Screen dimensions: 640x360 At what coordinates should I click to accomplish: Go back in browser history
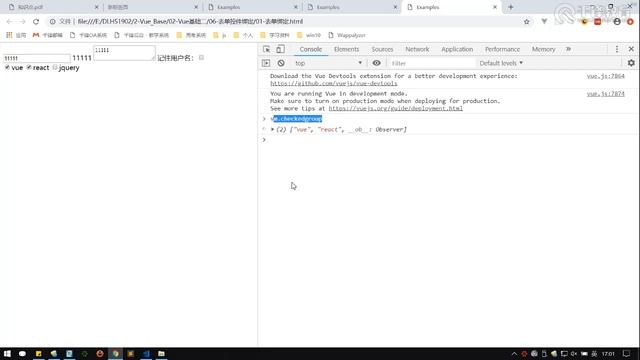coord(9,22)
